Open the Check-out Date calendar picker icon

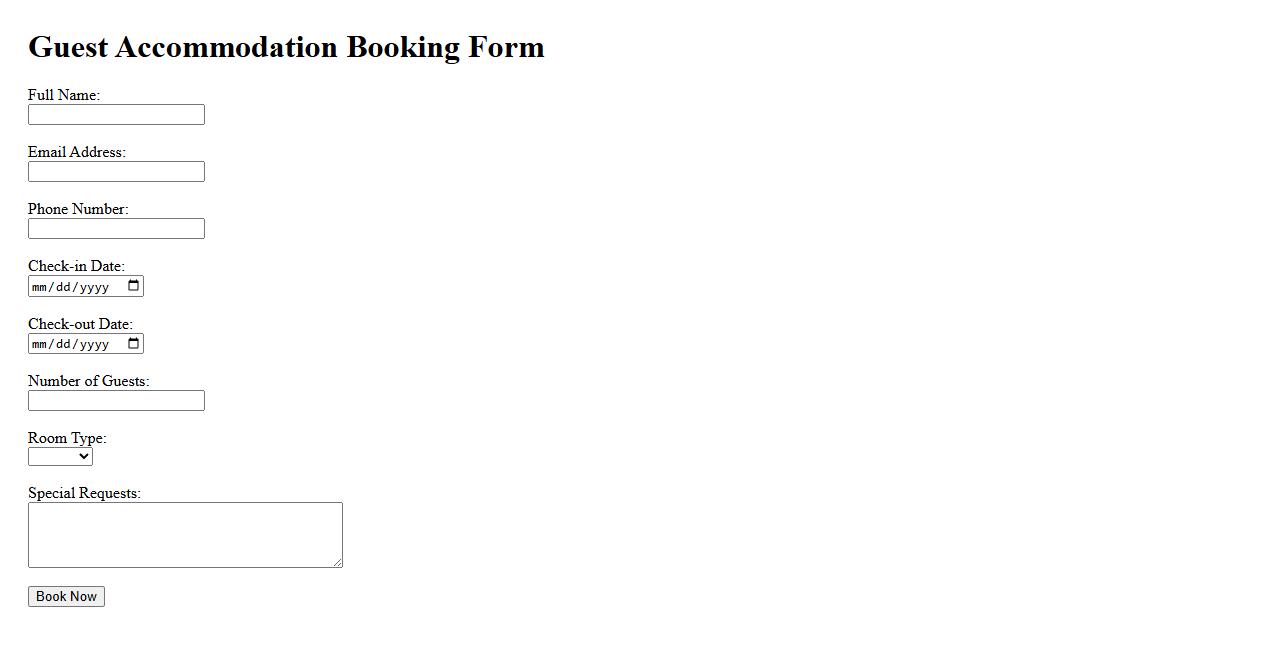point(134,343)
